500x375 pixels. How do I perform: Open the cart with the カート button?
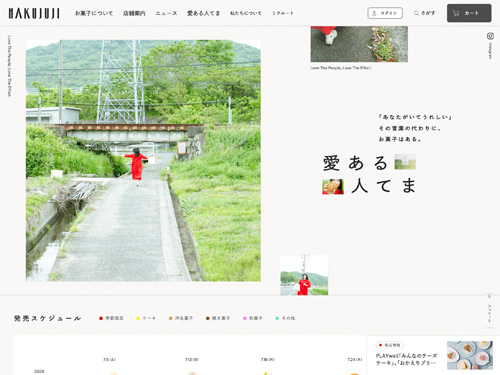click(469, 13)
